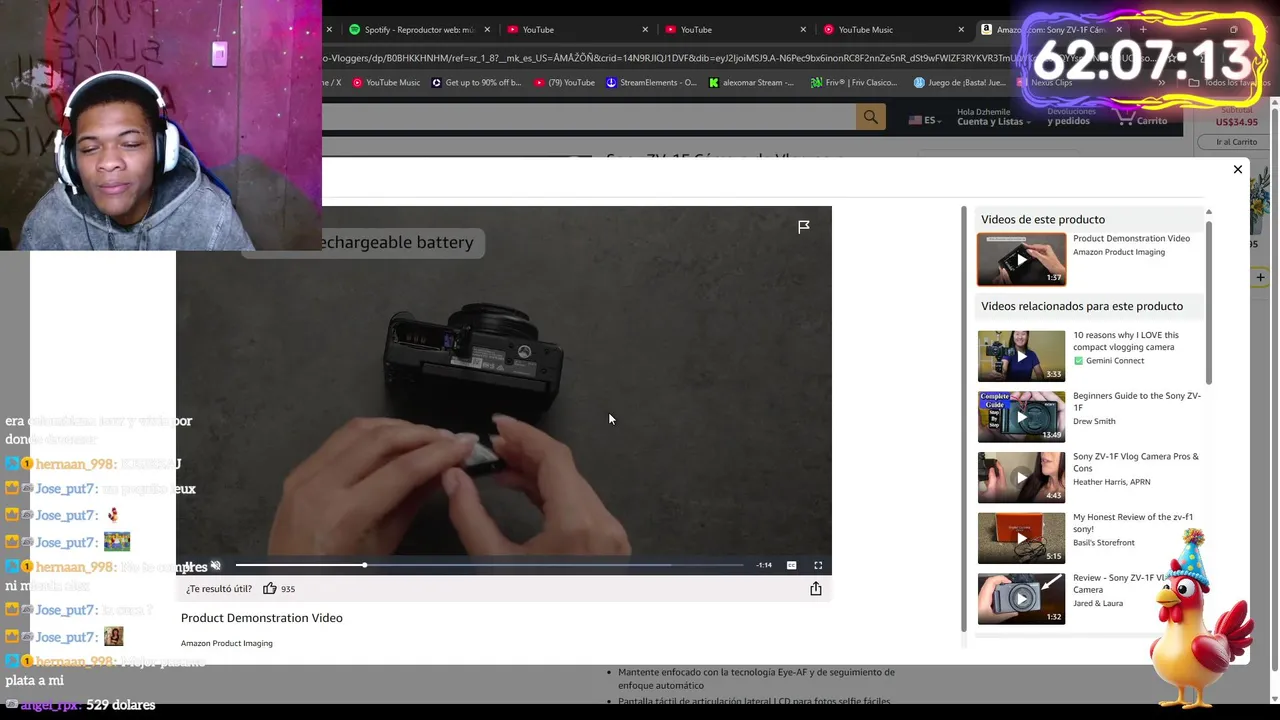Viewport: 1280px width, 720px height.
Task: Click Gemini Connect channel name
Action: click(1114, 361)
